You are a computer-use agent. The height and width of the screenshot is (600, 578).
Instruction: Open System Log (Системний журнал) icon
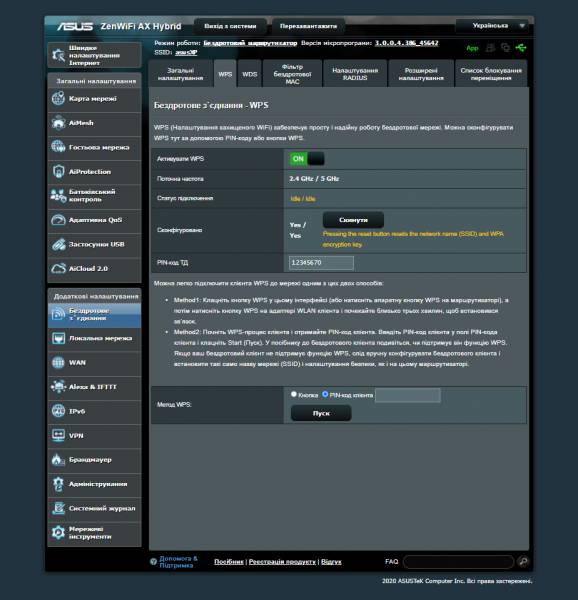(x=58, y=508)
